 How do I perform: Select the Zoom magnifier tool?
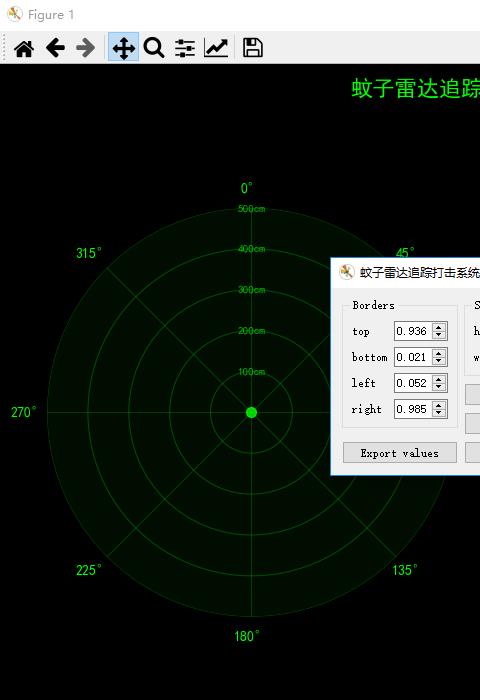[x=154, y=48]
